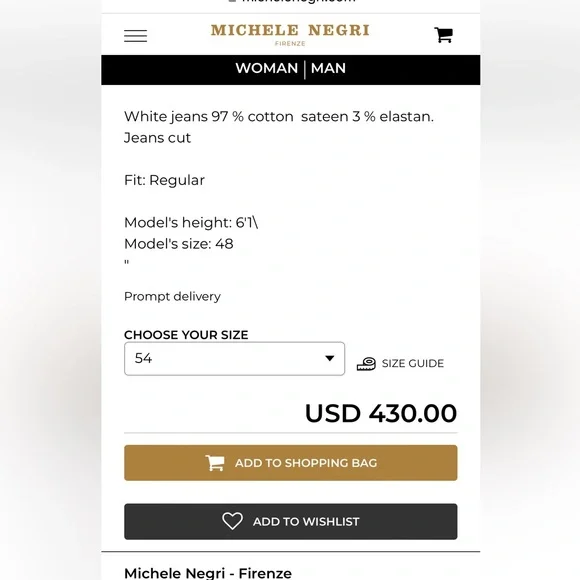This screenshot has width=580, height=580.
Task: Click the size selector's down arrow
Action: tap(330, 358)
